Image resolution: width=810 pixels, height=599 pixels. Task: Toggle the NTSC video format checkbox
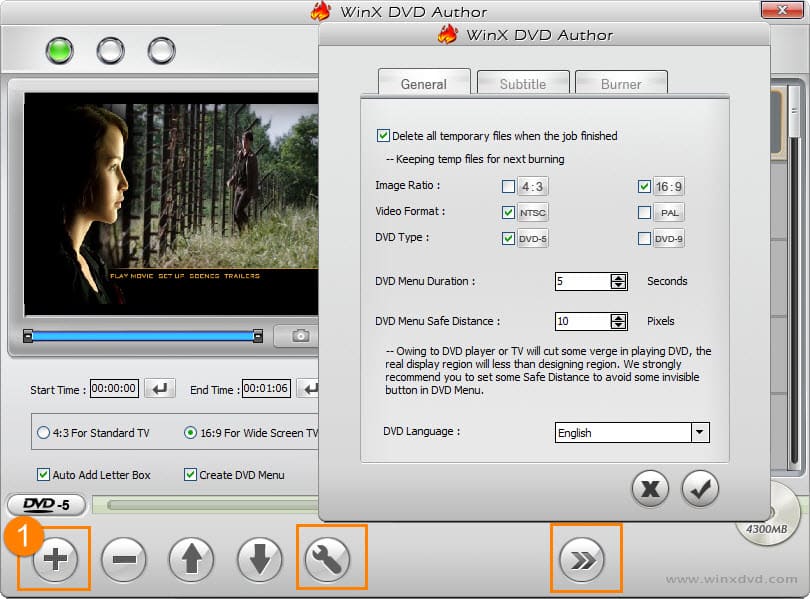[x=508, y=212]
